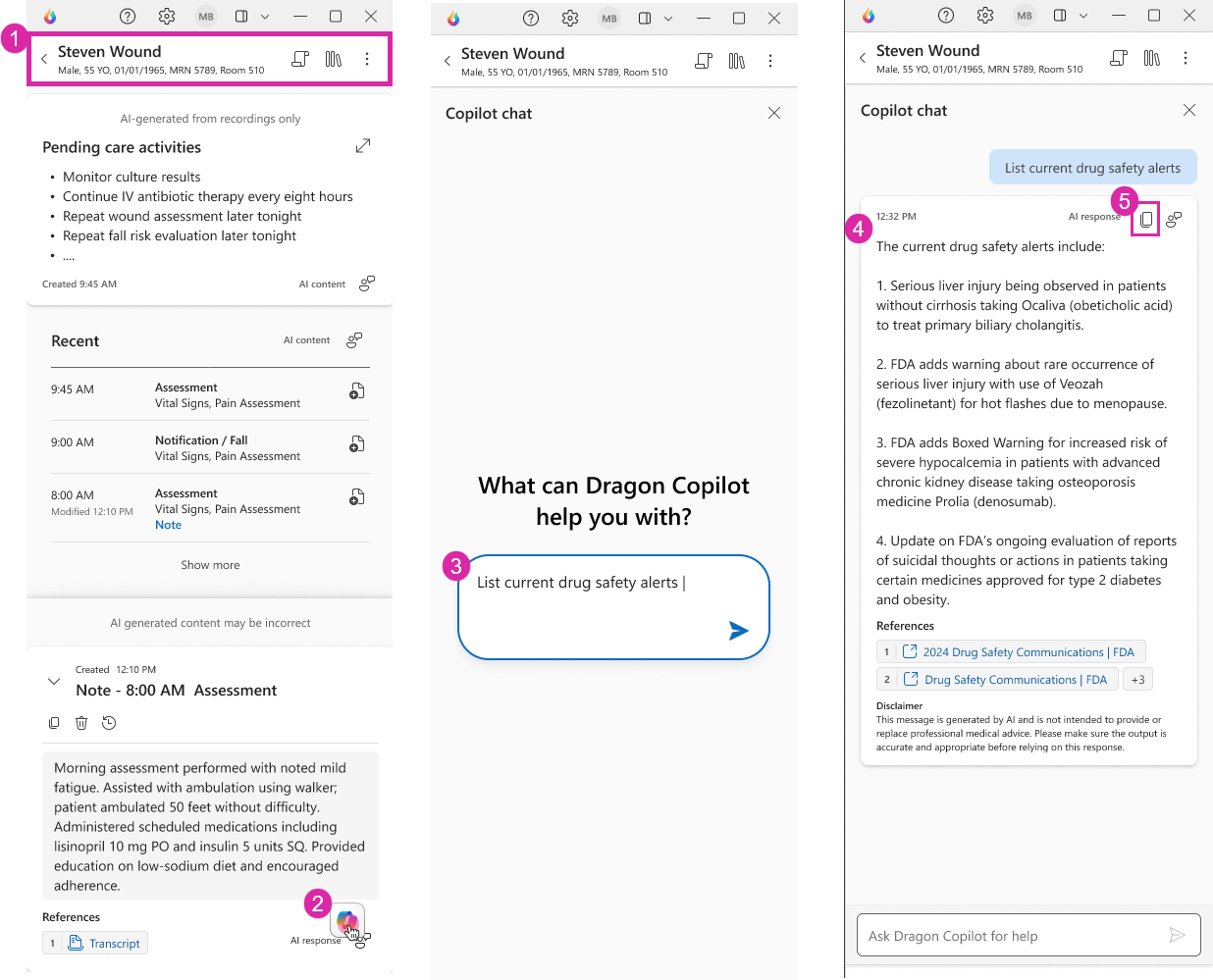Viewport: 1213px width, 980px height.
Task: Click the copy icon above the note text
Action: pyautogui.click(x=54, y=723)
